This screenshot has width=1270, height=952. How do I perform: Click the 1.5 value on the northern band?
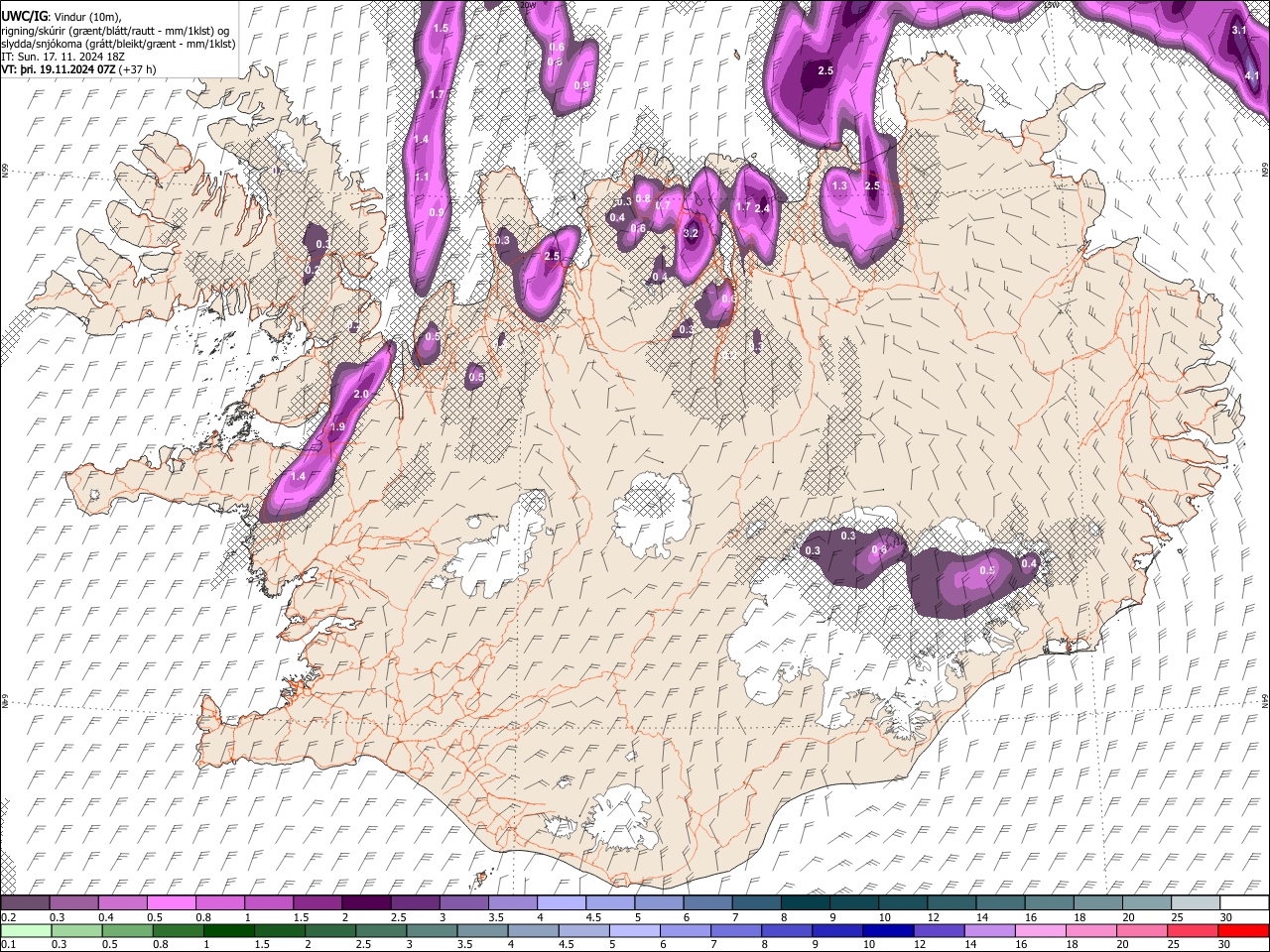(441, 29)
